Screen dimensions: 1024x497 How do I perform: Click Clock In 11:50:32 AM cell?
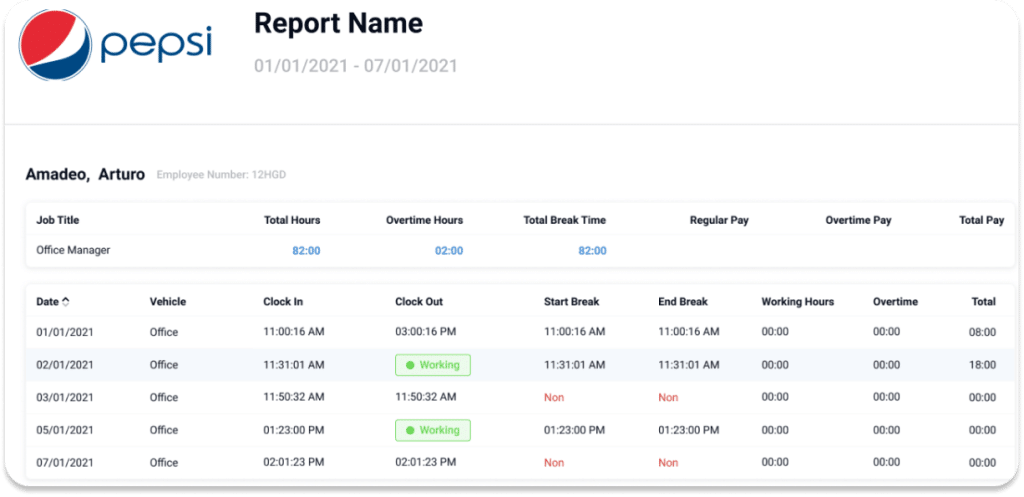point(294,397)
